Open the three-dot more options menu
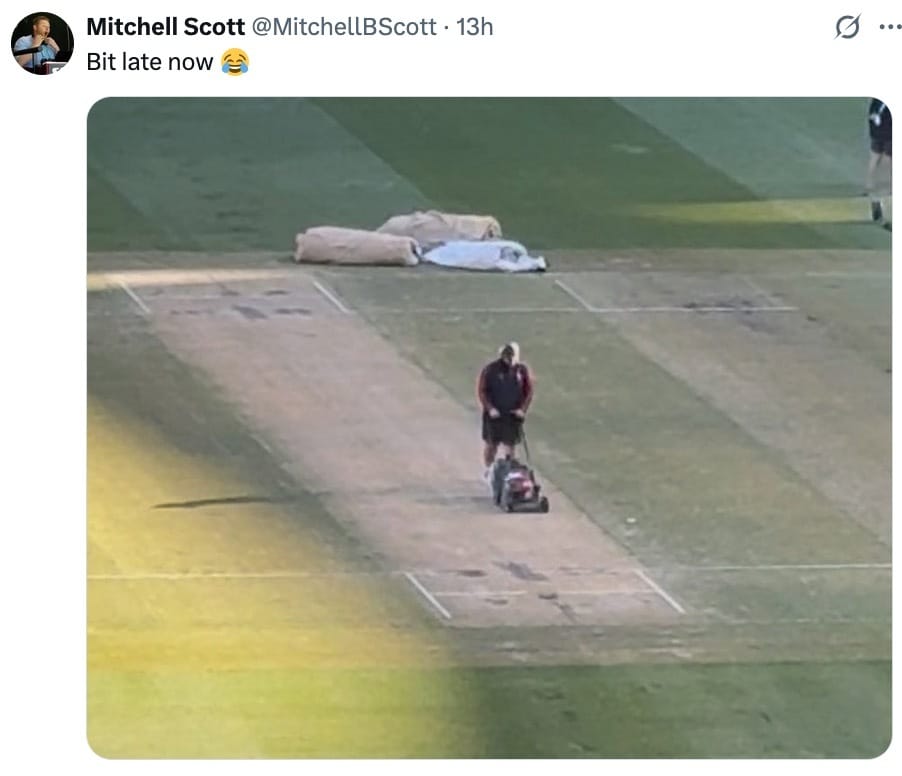 tap(890, 27)
